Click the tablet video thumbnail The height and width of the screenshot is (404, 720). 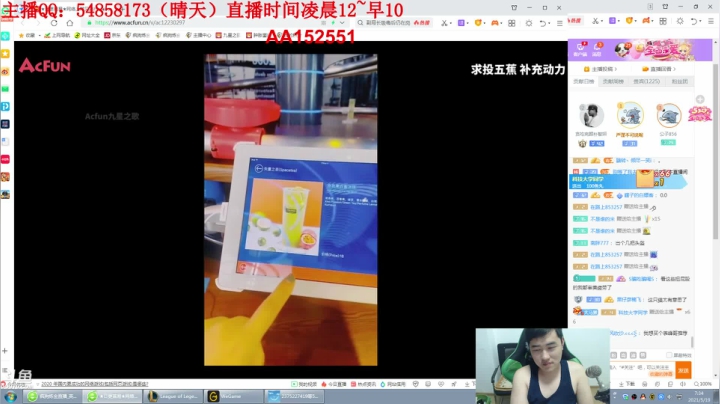click(x=291, y=210)
